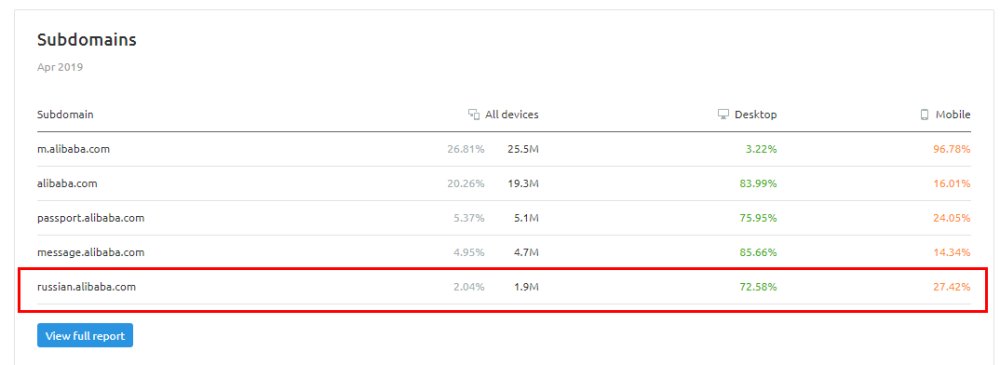Click the All devices icon in header
This screenshot has width=1000, height=365.
point(473,115)
